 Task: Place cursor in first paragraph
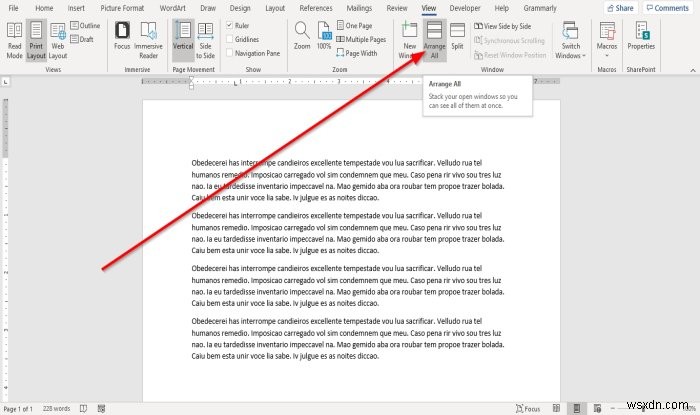348,180
